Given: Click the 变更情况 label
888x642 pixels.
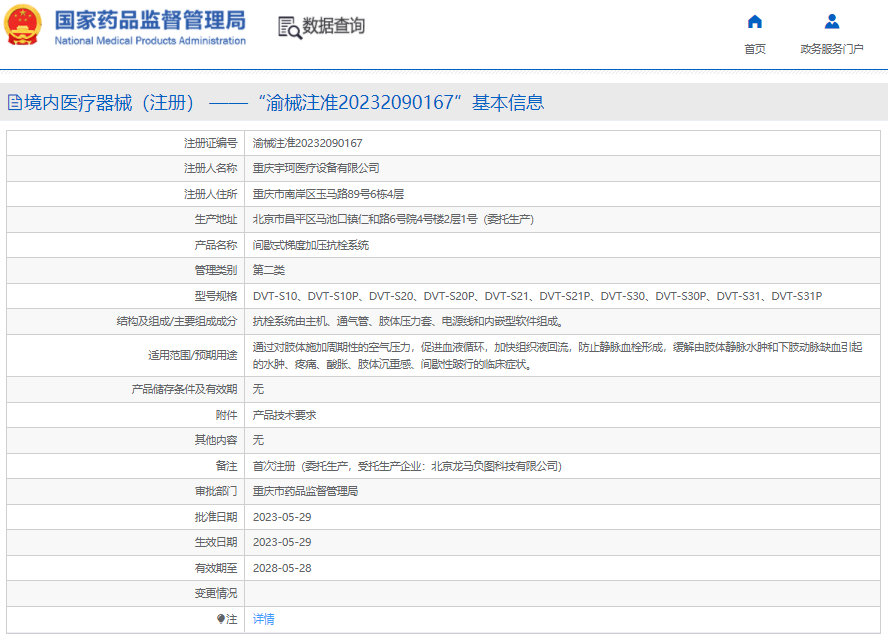Looking at the screenshot, I should (x=216, y=593).
